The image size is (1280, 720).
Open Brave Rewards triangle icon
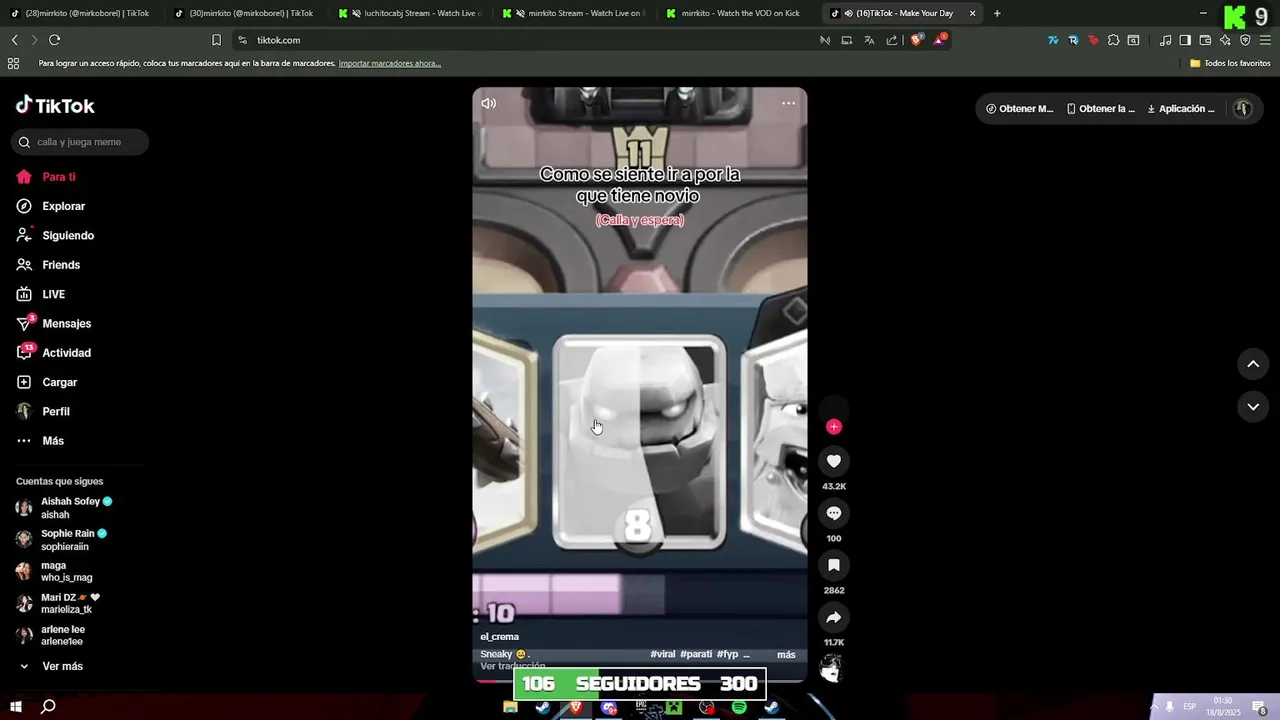point(940,40)
